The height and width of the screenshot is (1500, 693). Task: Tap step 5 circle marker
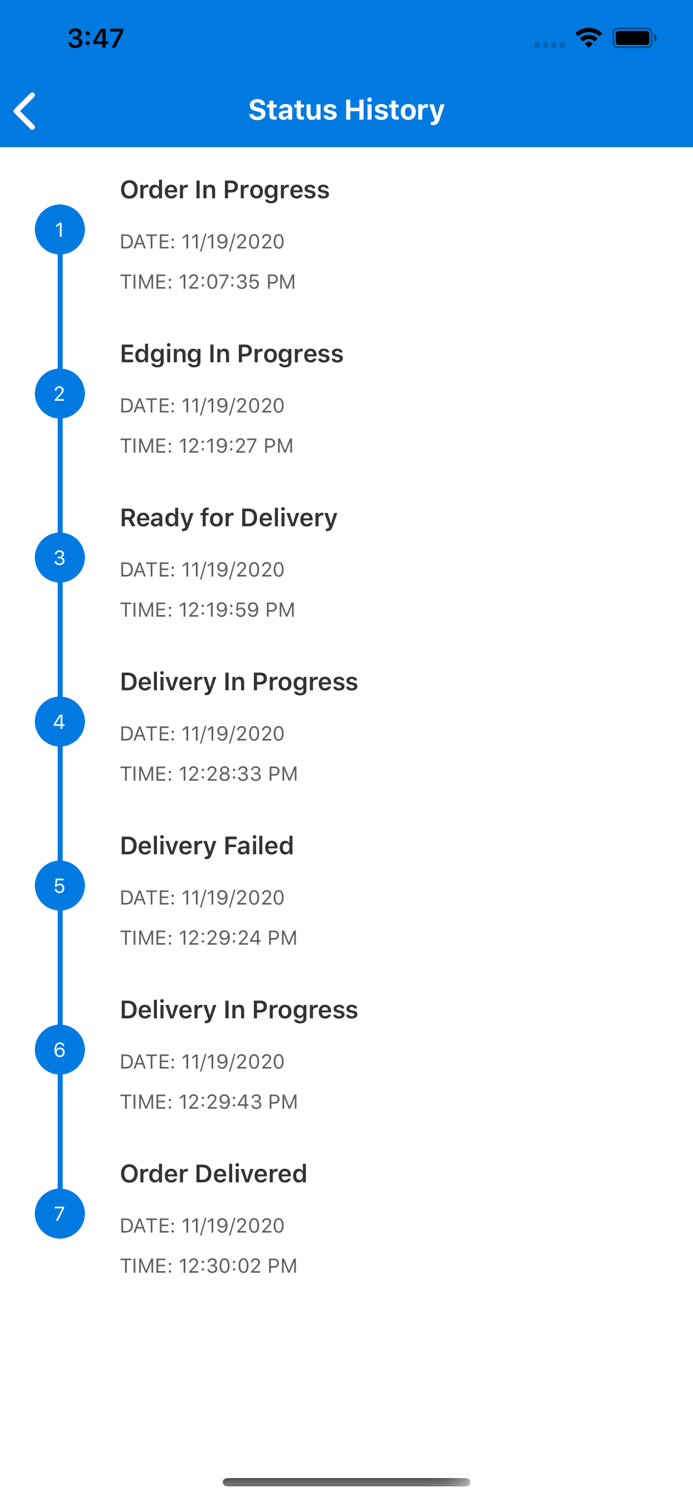[x=60, y=886]
